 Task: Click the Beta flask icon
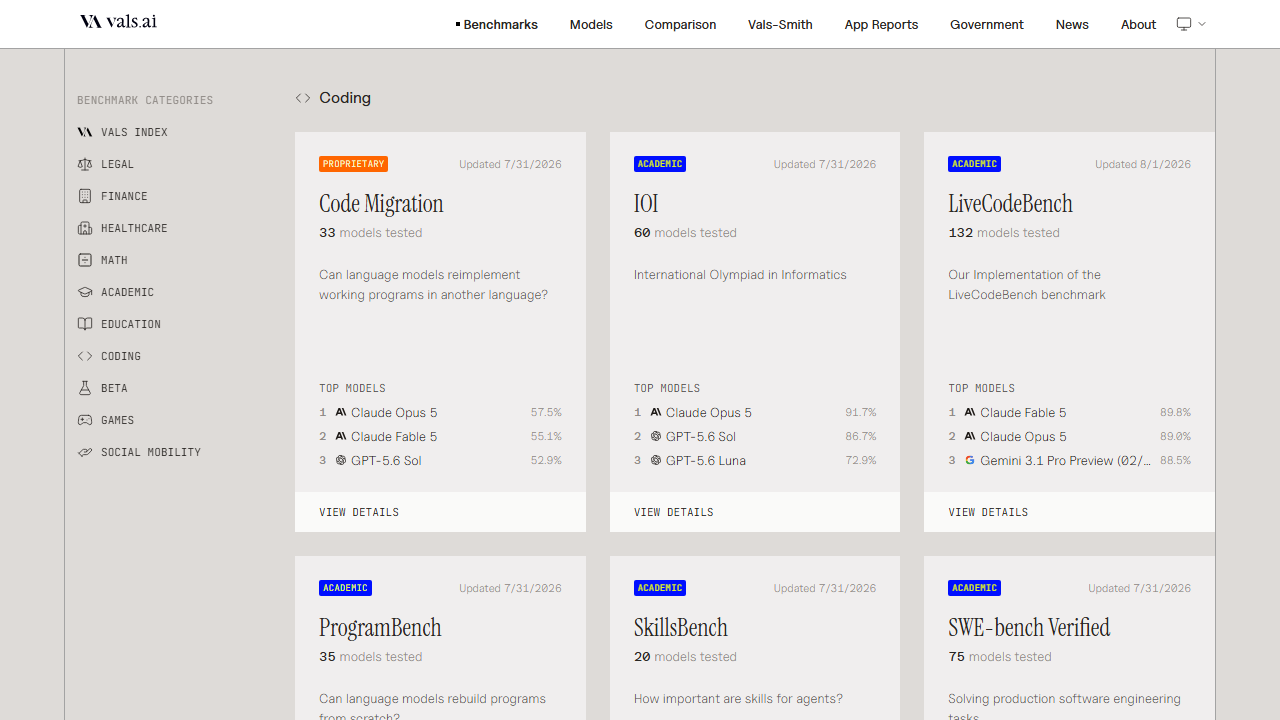click(x=85, y=388)
